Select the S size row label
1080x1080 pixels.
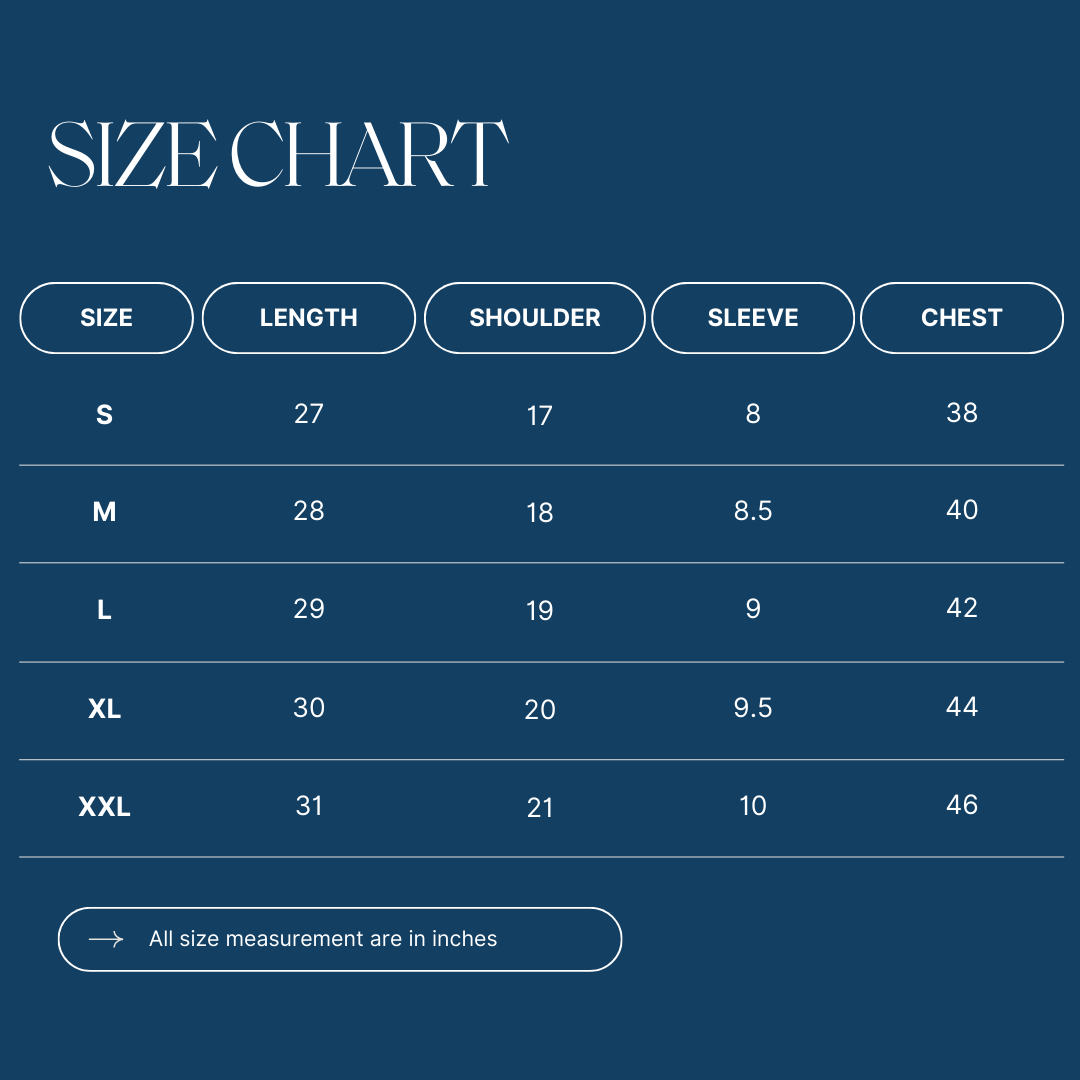104,415
